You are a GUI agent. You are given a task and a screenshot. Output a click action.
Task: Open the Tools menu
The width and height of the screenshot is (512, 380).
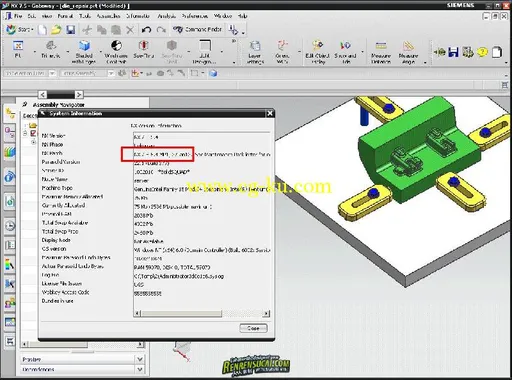[x=85, y=16]
